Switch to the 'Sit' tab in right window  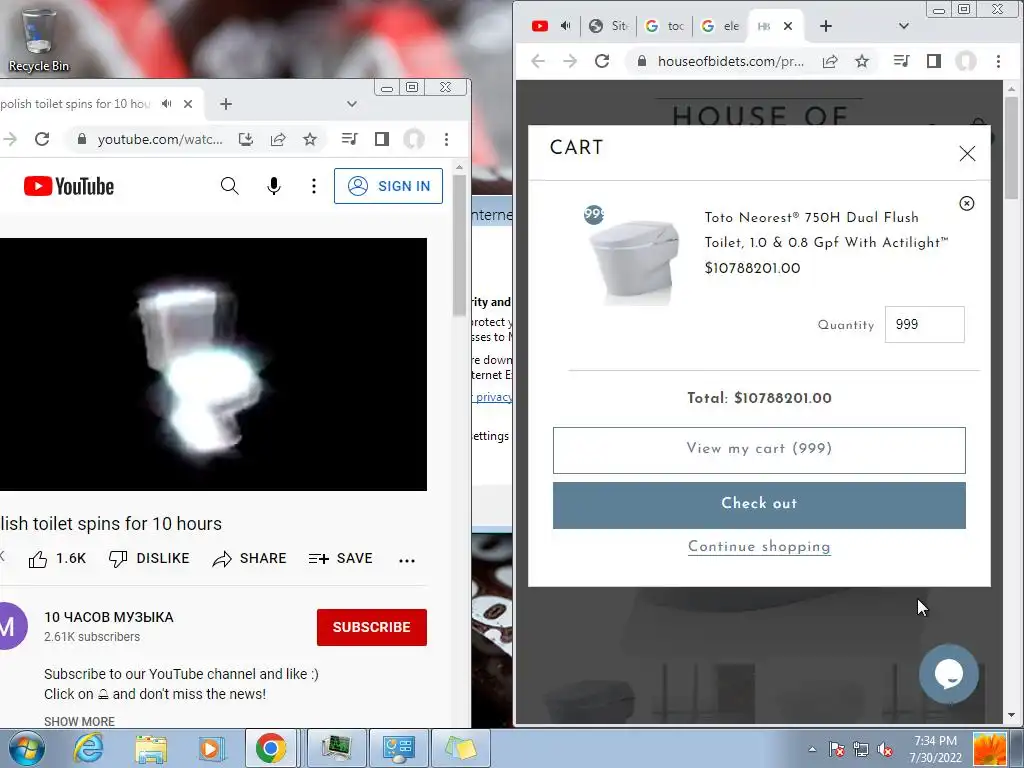610,26
